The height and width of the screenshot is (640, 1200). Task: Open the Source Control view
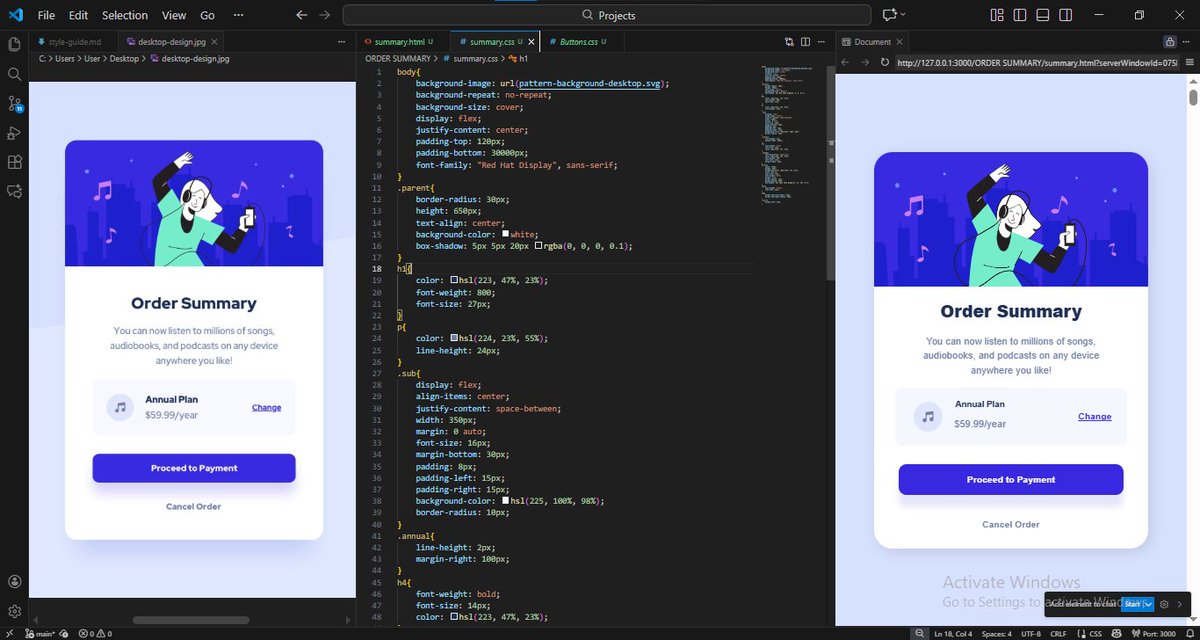point(14,104)
